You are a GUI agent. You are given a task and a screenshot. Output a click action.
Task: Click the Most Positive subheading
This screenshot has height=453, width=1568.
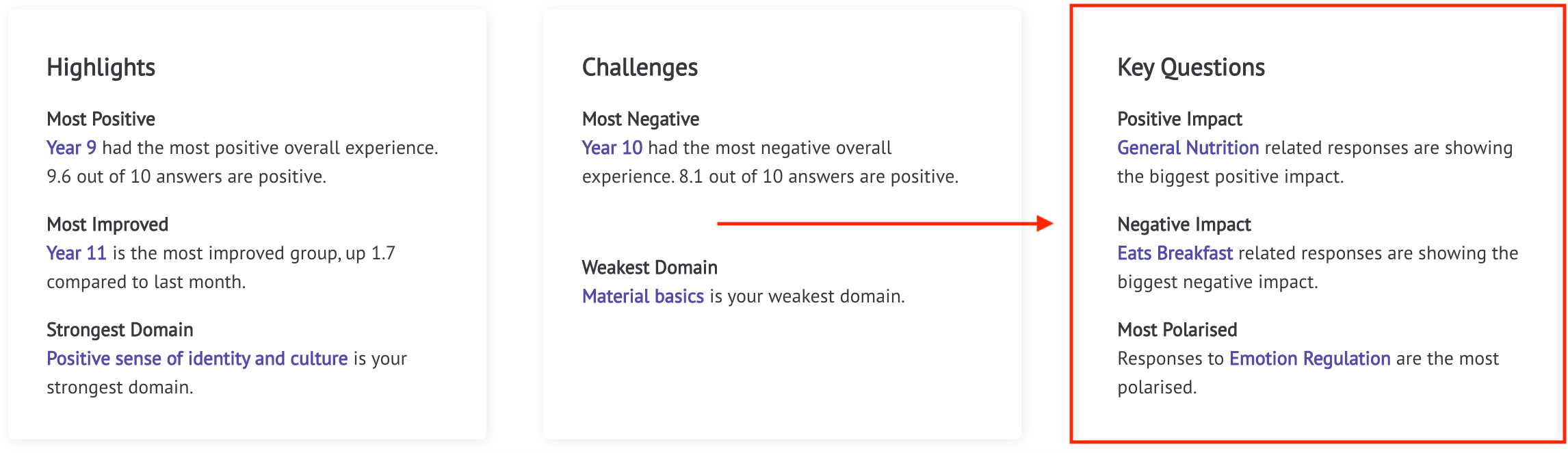tap(101, 119)
